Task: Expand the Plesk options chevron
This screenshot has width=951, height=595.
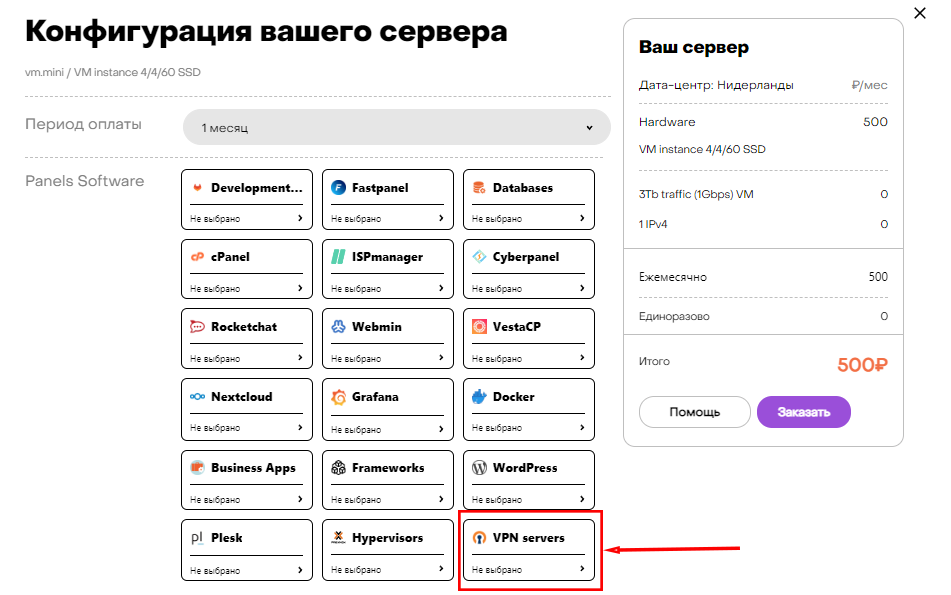Action: 300,570
